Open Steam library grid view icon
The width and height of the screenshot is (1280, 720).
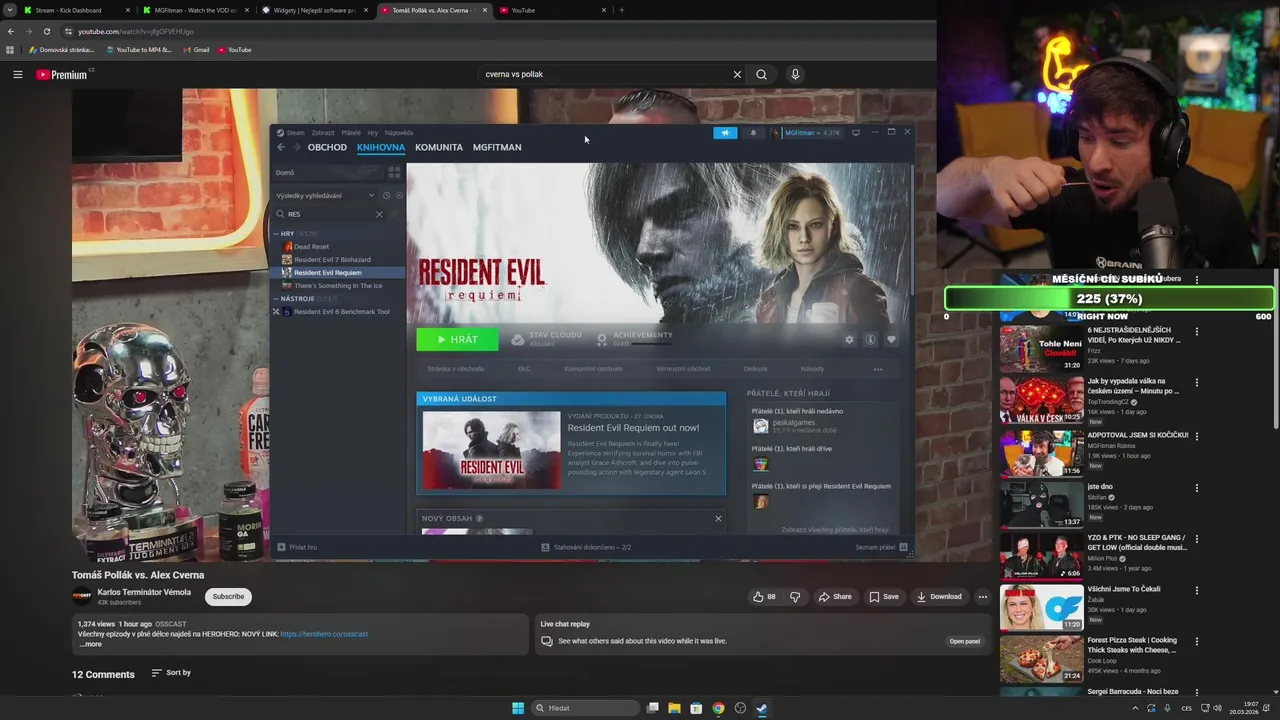pos(394,172)
